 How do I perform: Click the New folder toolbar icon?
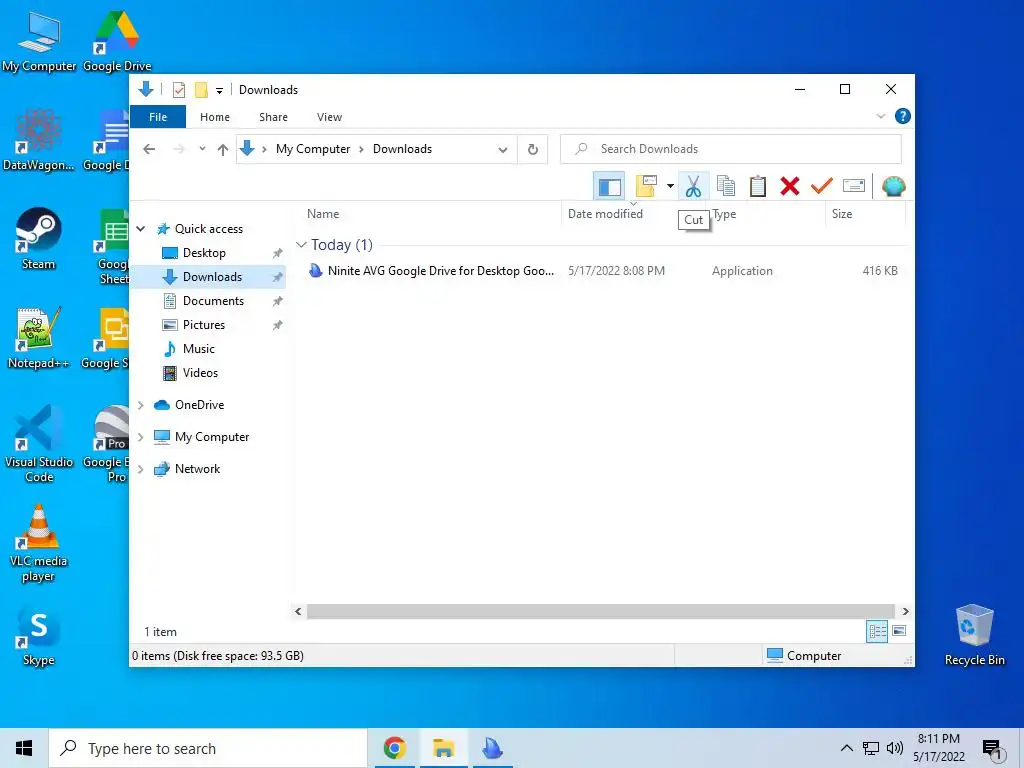point(646,186)
